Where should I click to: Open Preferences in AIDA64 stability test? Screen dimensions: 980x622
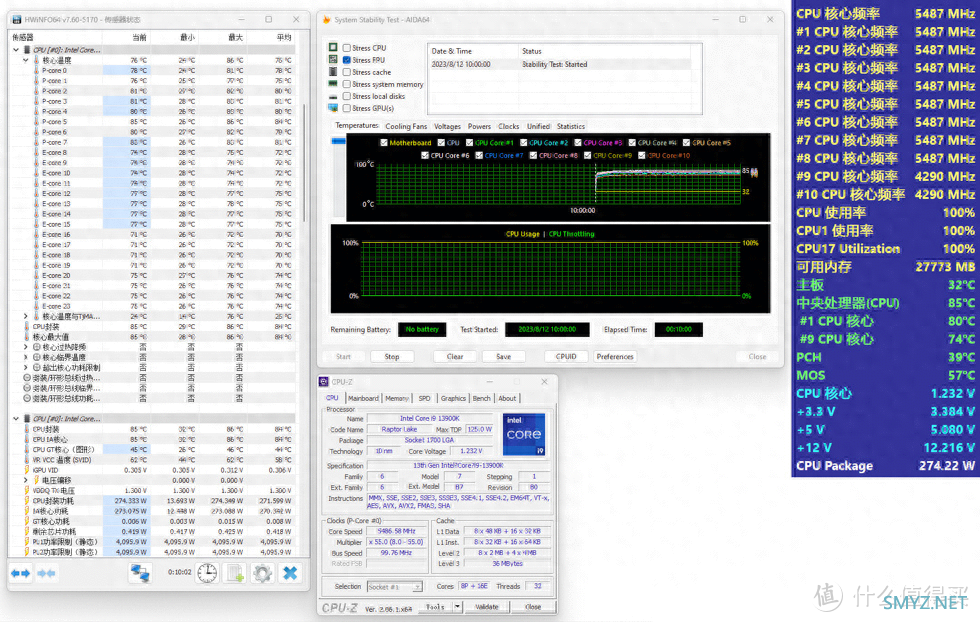coord(615,357)
